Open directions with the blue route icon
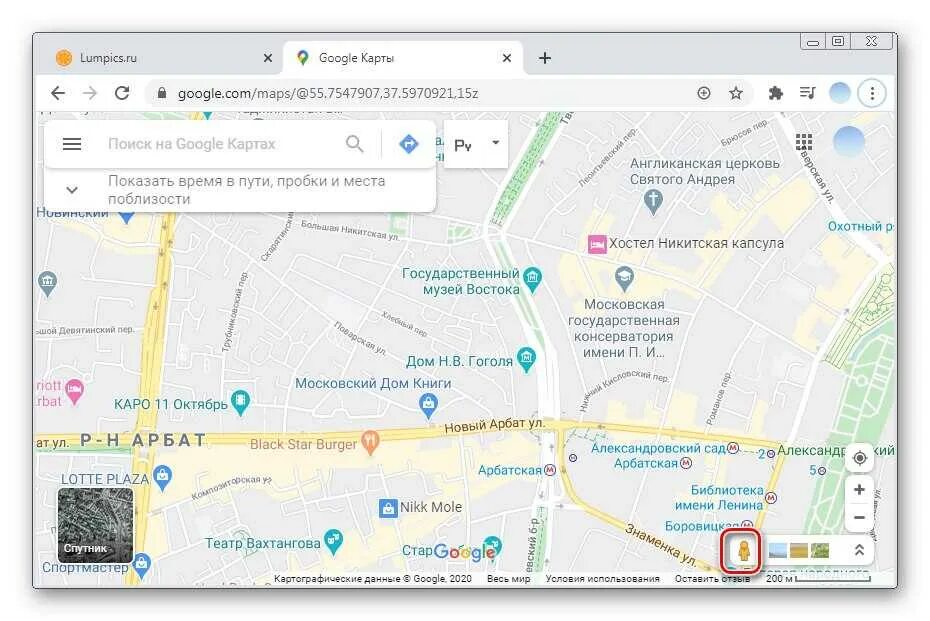The width and height of the screenshot is (930, 621). coord(409,144)
